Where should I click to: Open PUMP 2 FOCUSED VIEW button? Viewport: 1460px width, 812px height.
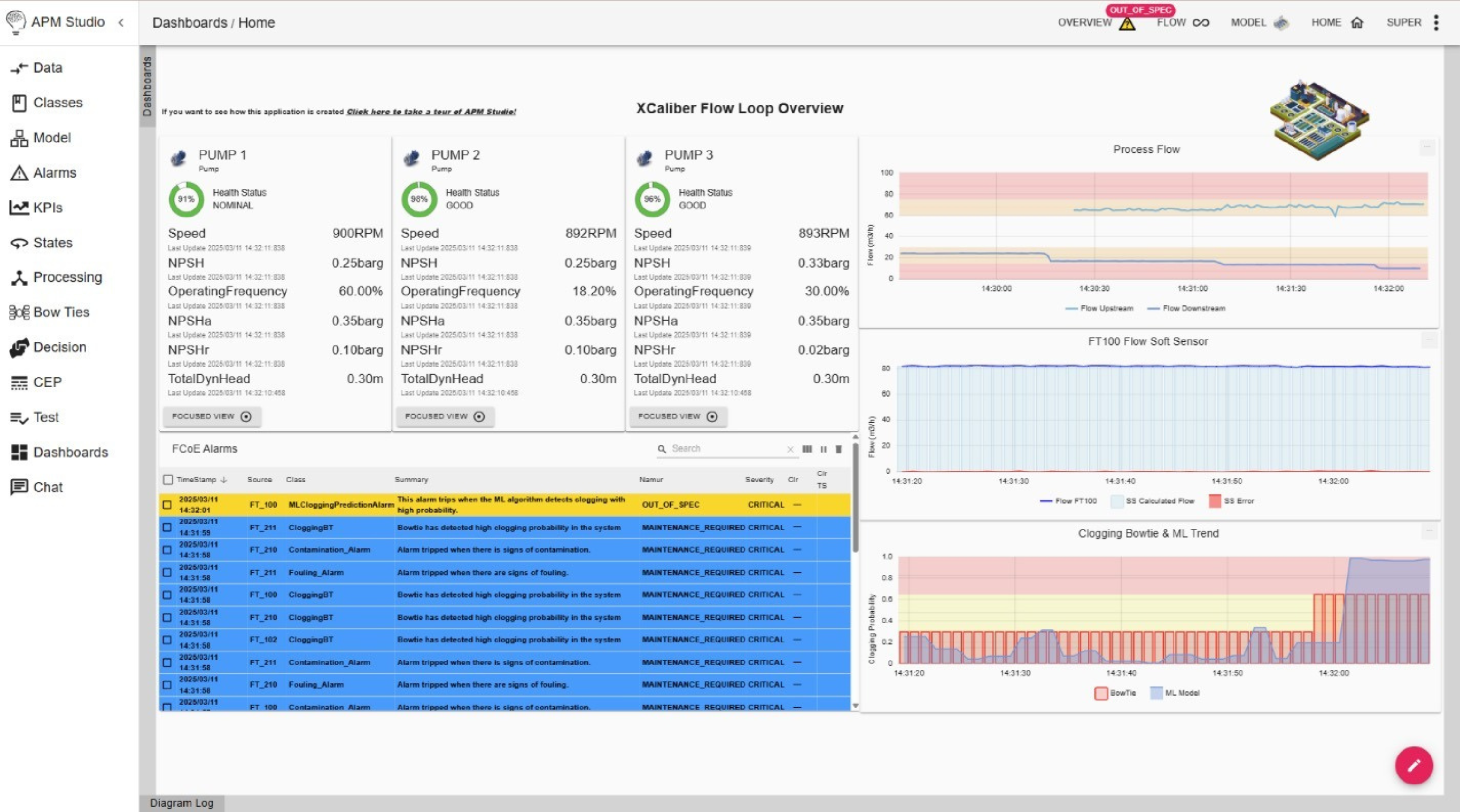tap(445, 416)
